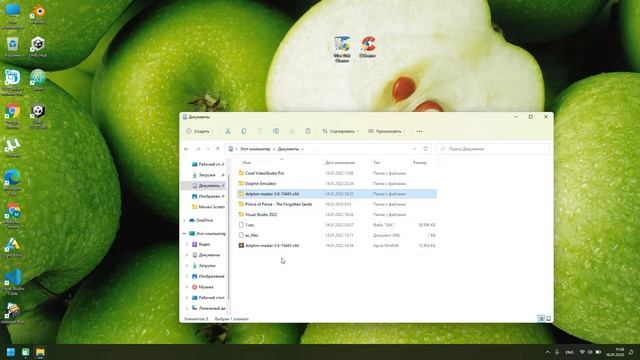
Task: Click File Explorer icon on taskbar
Action: click(x=40, y=352)
